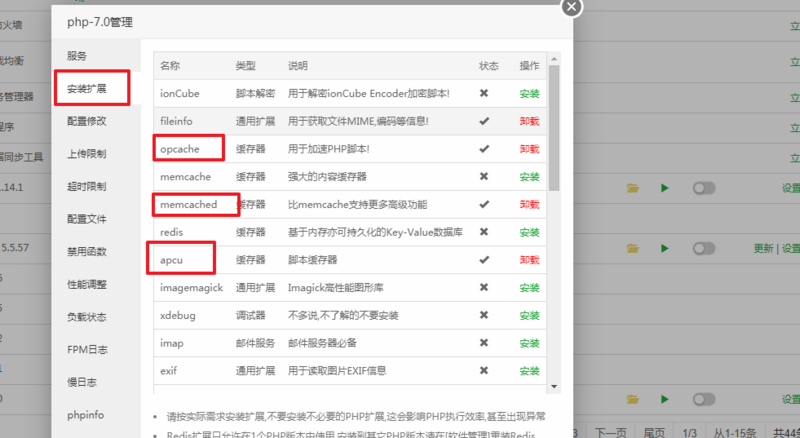Select the opcache extension name
The width and height of the screenshot is (800, 438).
180,149
